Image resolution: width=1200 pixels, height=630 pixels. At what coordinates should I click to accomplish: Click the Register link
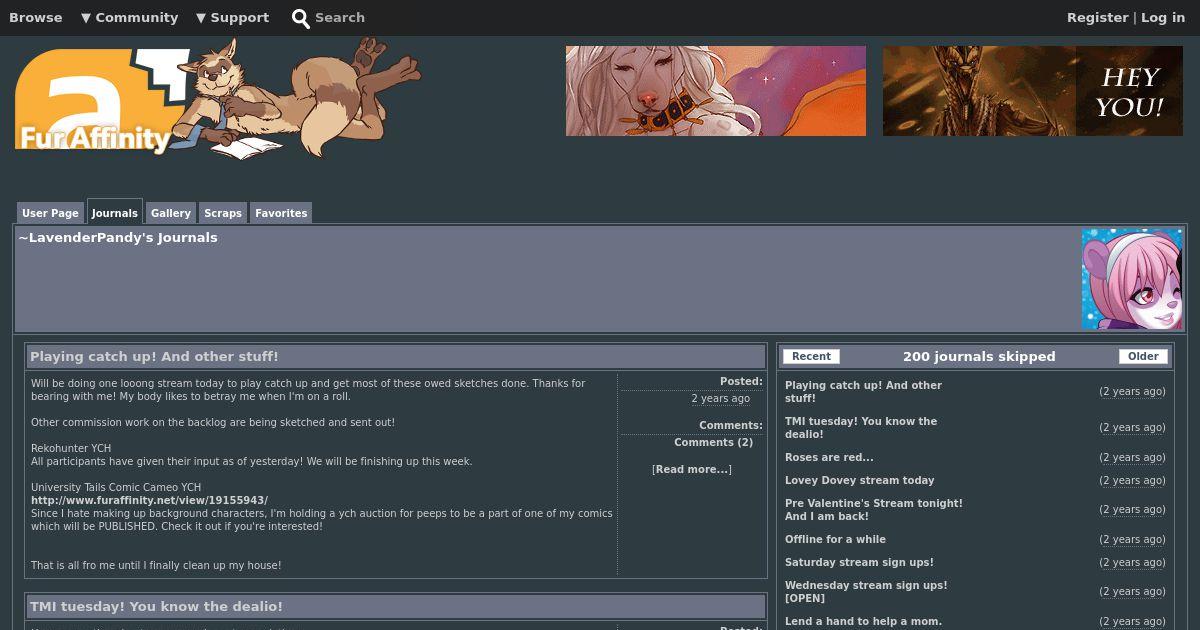click(1097, 17)
